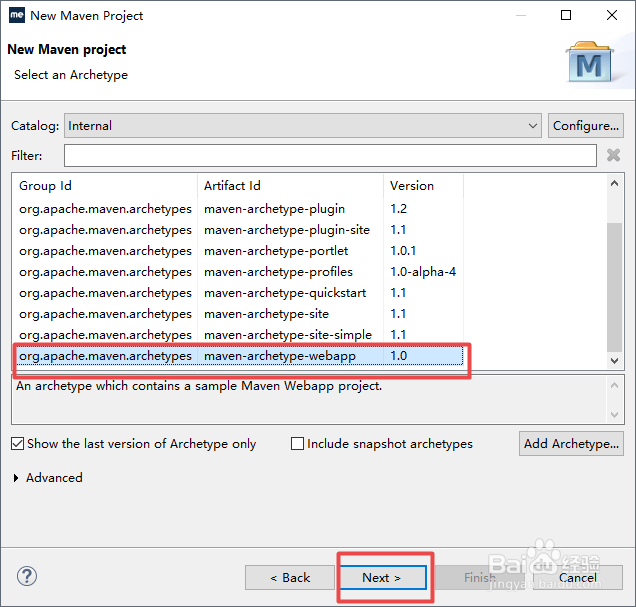Select the maven-archetype-webapp row
Viewport: 636px width, 607px height.
click(x=238, y=356)
